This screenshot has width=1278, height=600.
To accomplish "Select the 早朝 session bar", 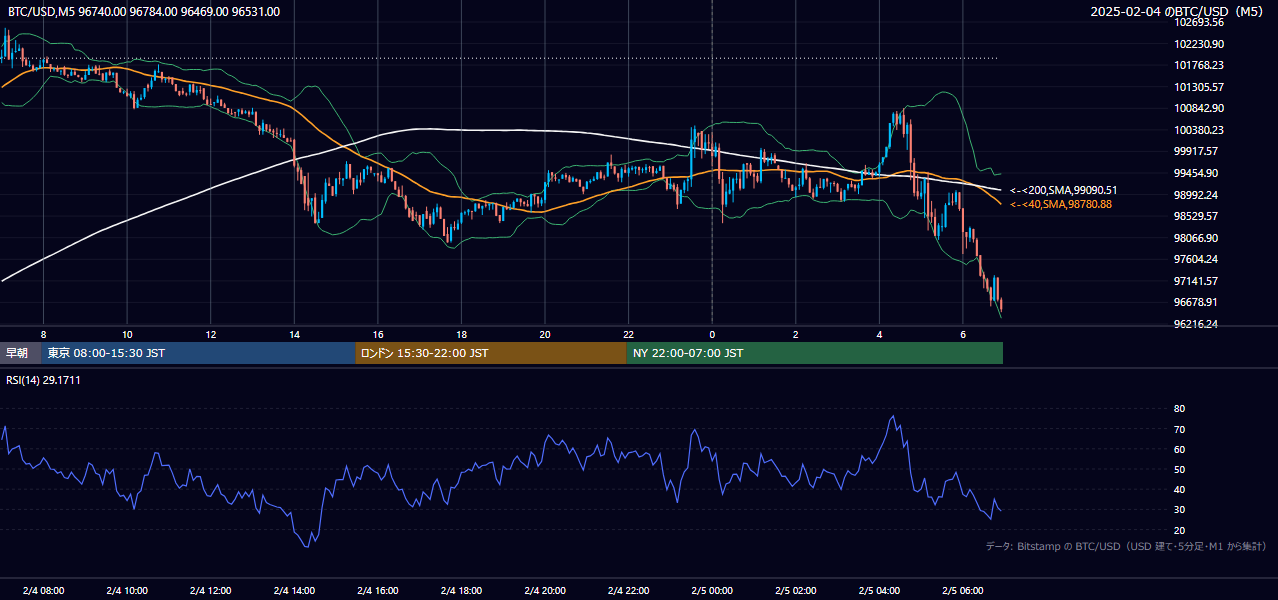I will pos(20,353).
